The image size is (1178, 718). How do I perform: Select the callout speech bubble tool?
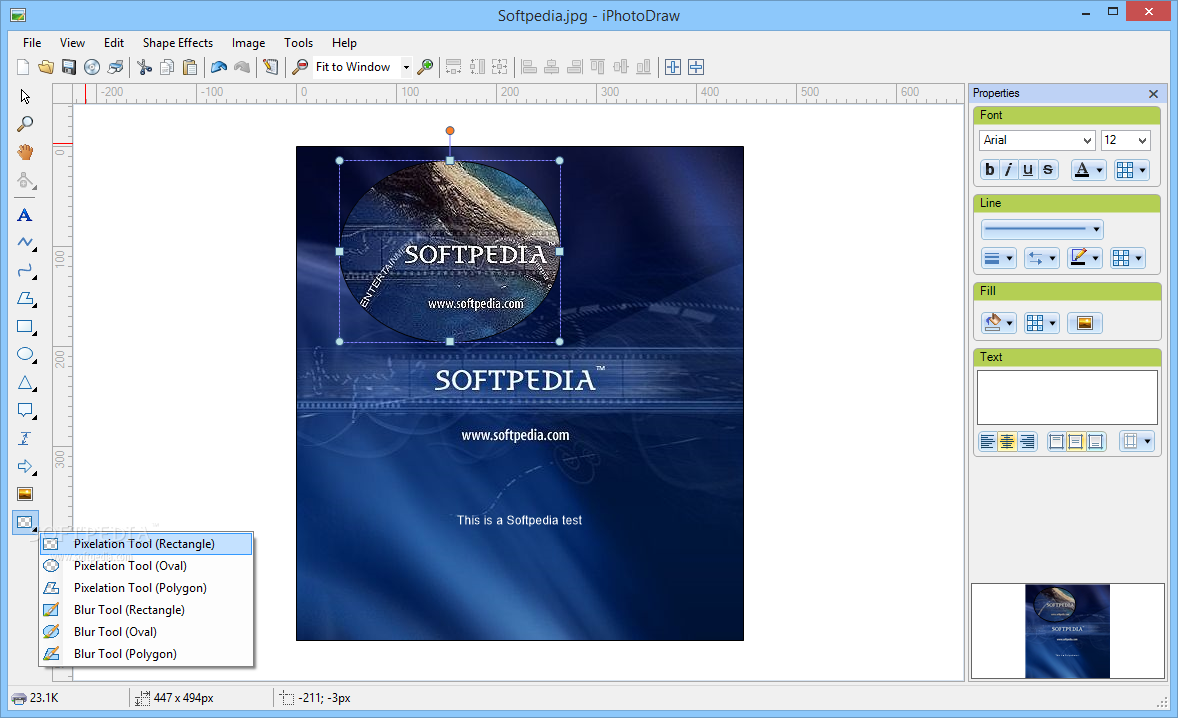[x=26, y=410]
